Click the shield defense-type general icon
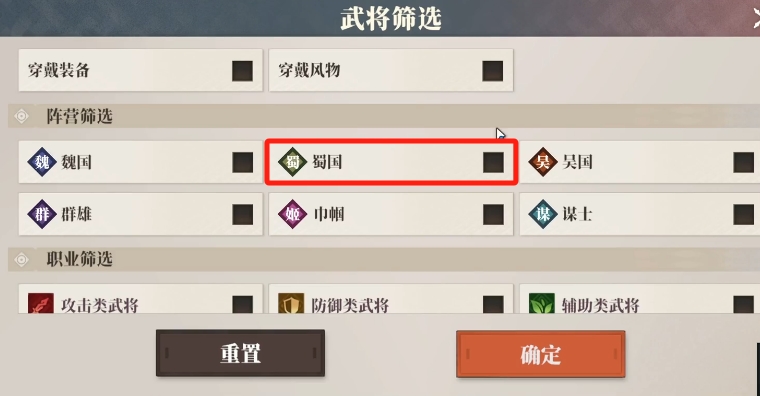760x396 pixels. [x=291, y=303]
